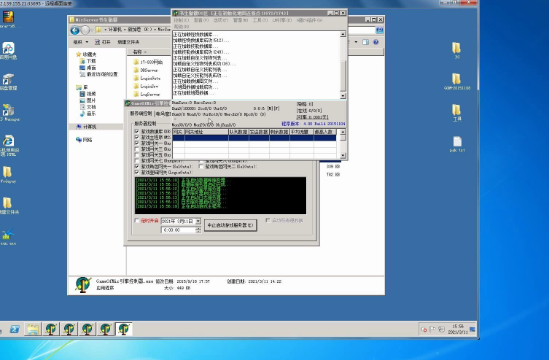Viewport: 549px width, 360px height.
Task: Toggle the LoginGate checkbox in controller
Action: (137, 172)
